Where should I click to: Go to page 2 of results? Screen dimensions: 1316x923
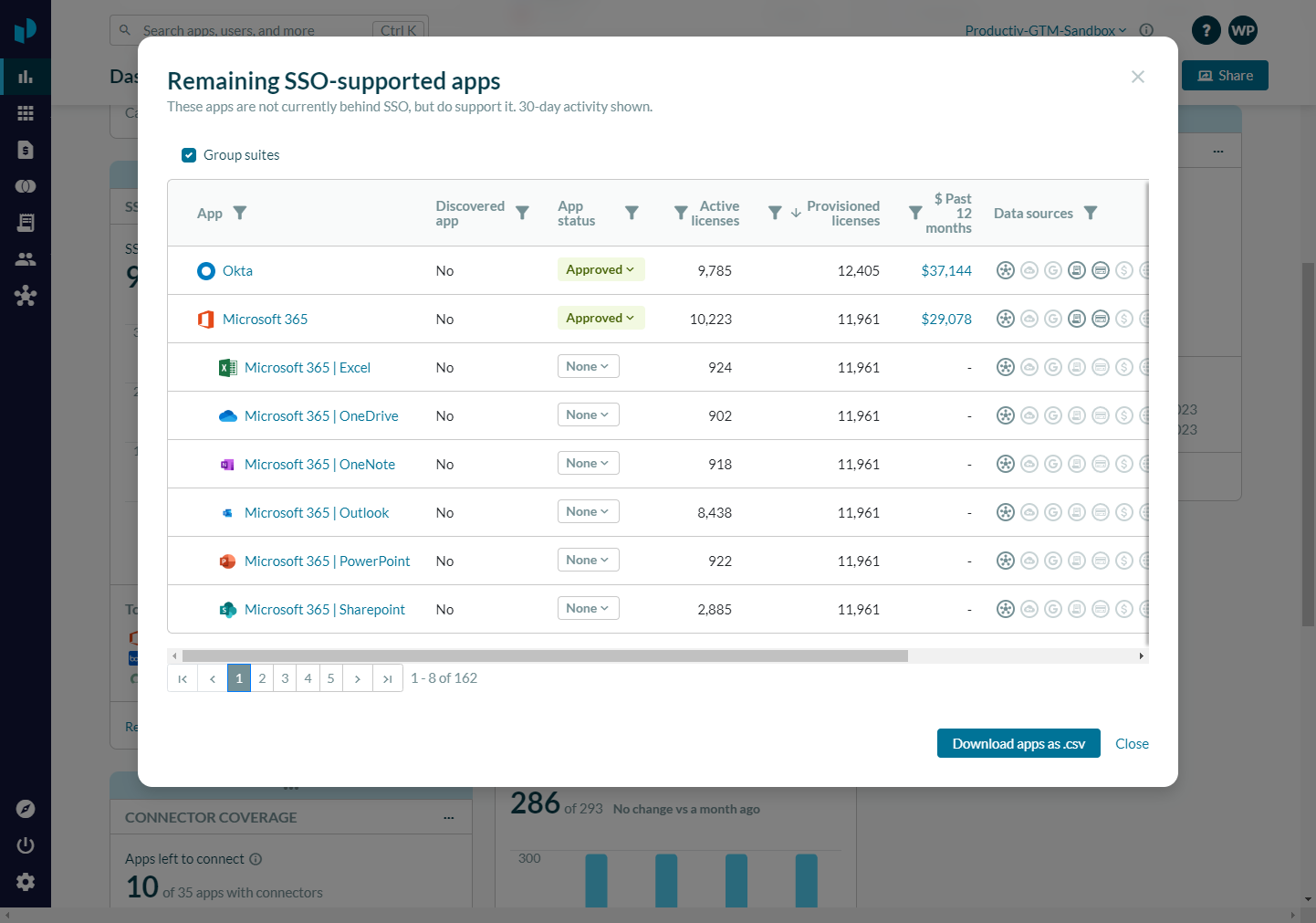262,678
